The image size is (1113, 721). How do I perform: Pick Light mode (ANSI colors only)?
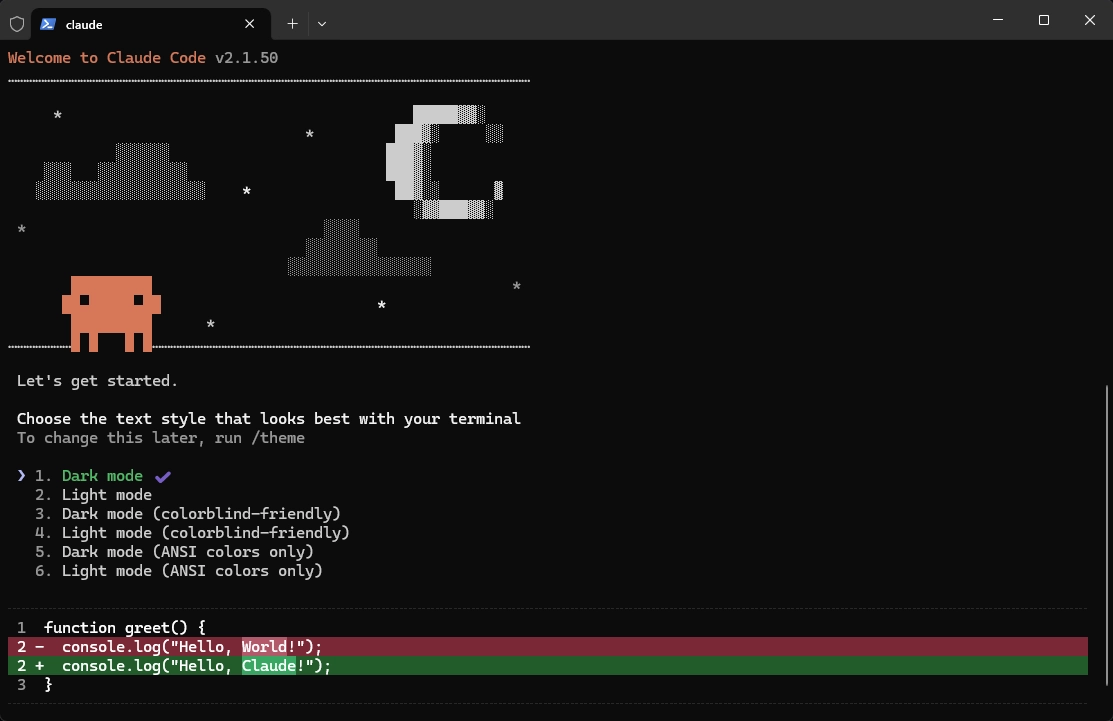coord(191,571)
